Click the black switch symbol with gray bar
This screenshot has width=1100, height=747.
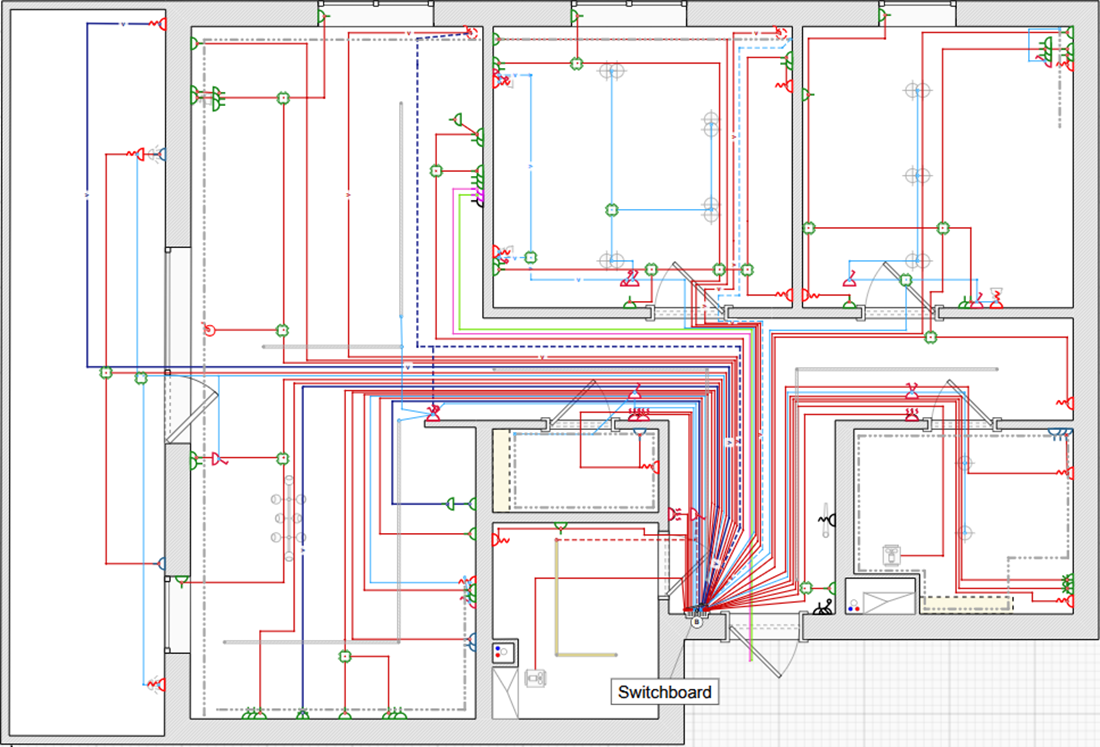tap(827, 520)
